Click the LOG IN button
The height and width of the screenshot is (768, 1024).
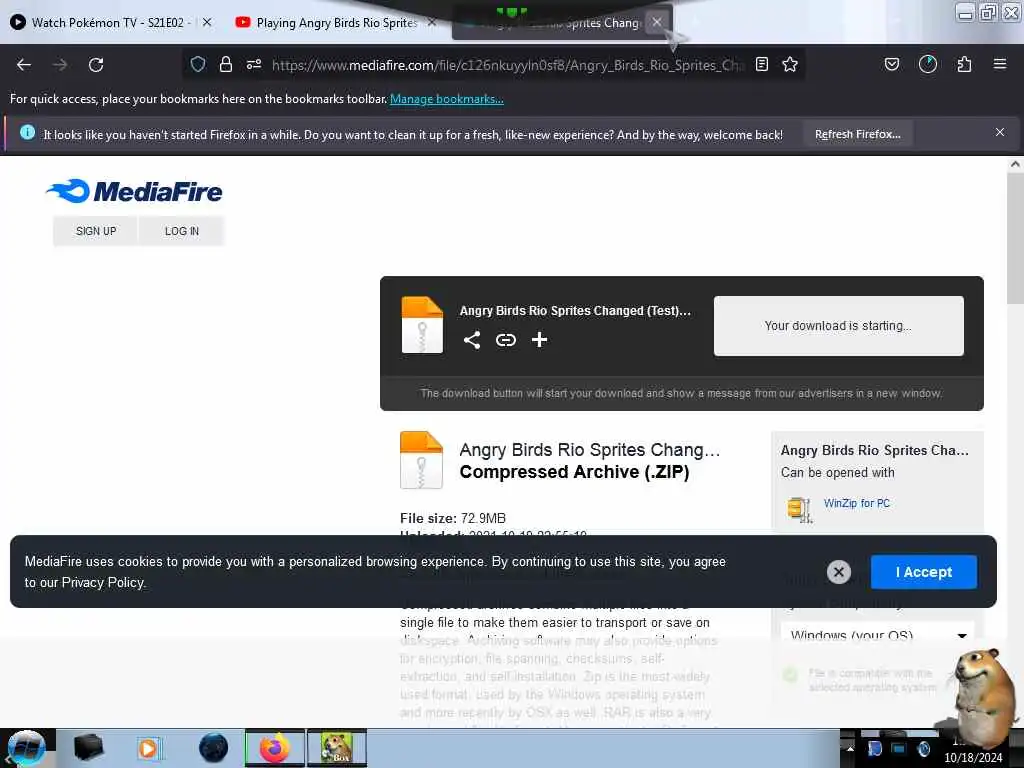point(182,231)
